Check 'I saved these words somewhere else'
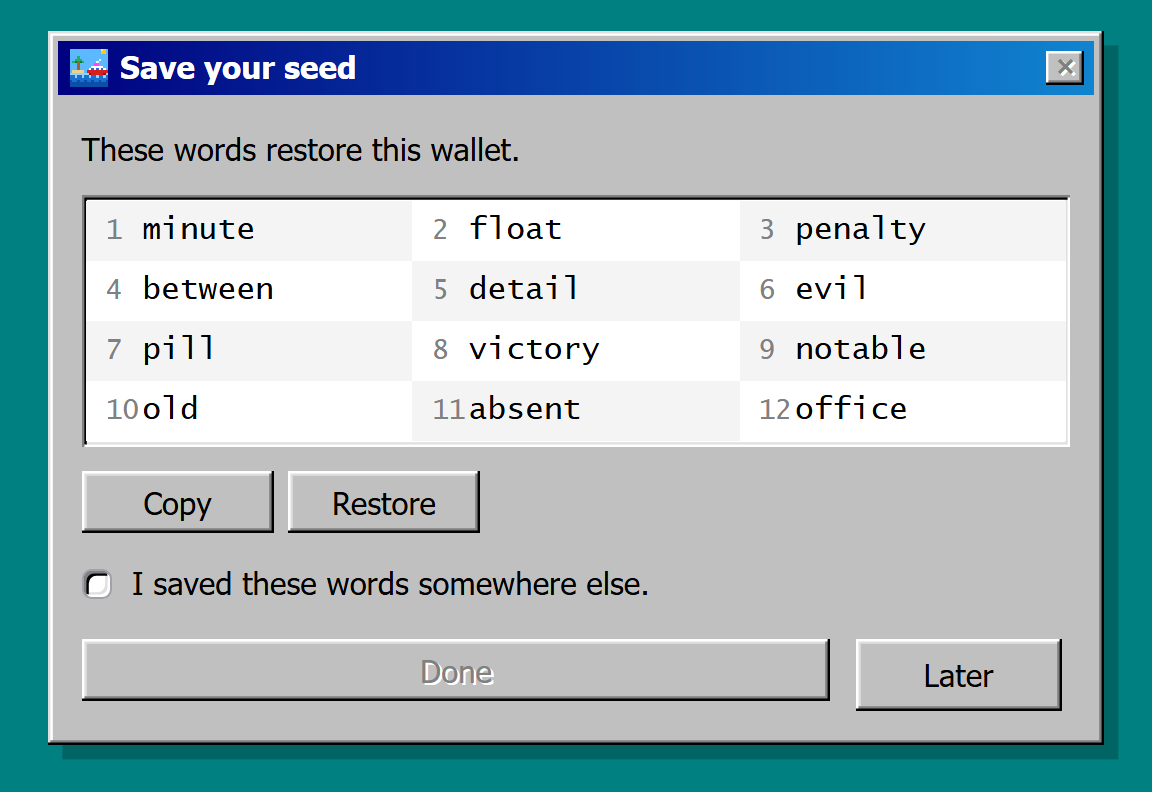This screenshot has width=1152, height=792. tap(98, 585)
